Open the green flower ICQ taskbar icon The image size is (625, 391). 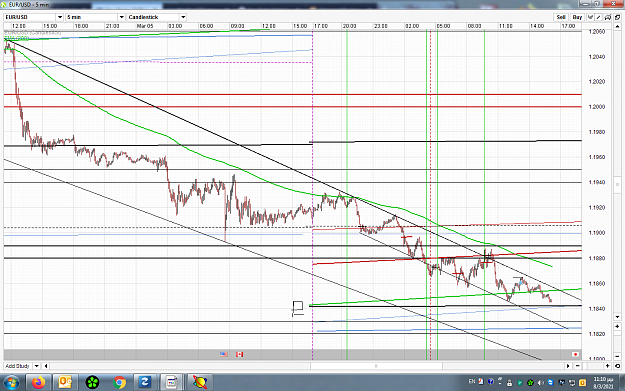pyautogui.click(x=92, y=383)
